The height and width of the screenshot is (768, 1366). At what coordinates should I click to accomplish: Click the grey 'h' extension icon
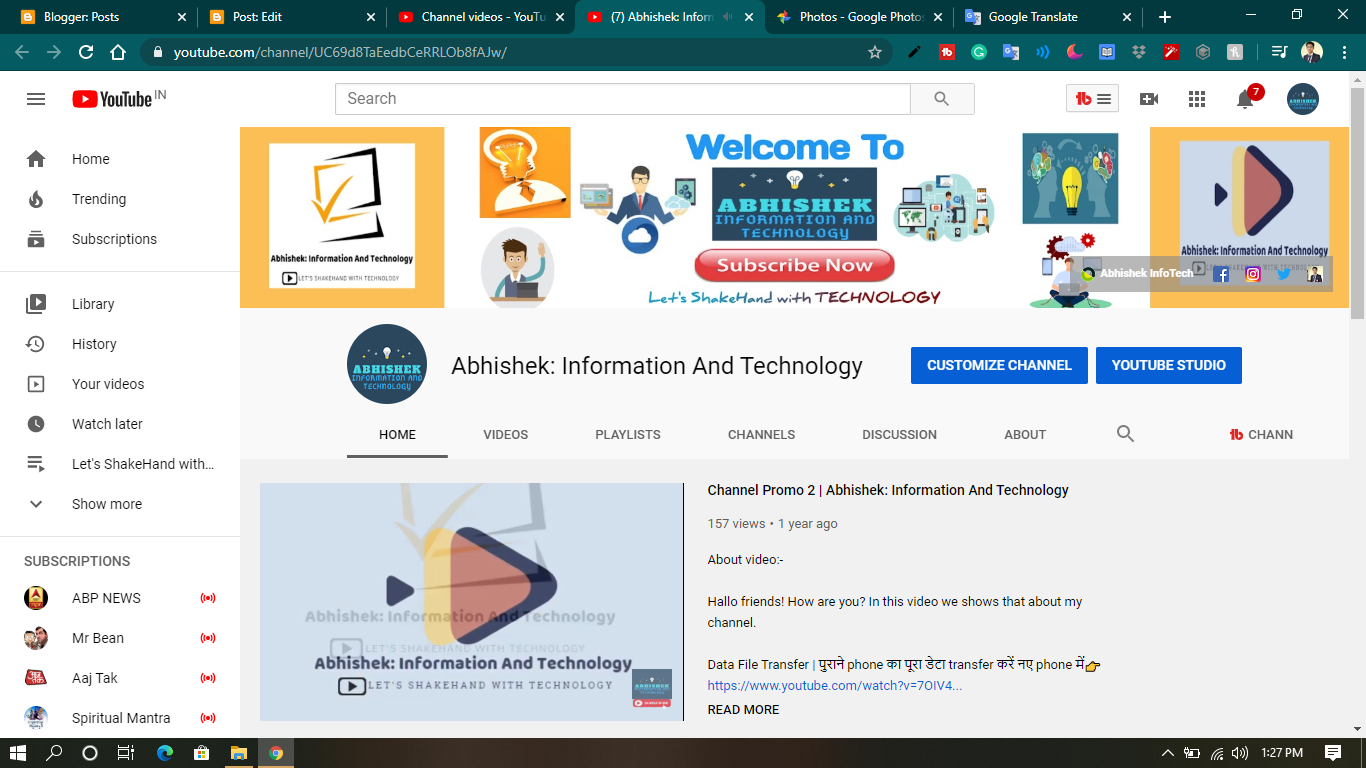click(x=1235, y=52)
